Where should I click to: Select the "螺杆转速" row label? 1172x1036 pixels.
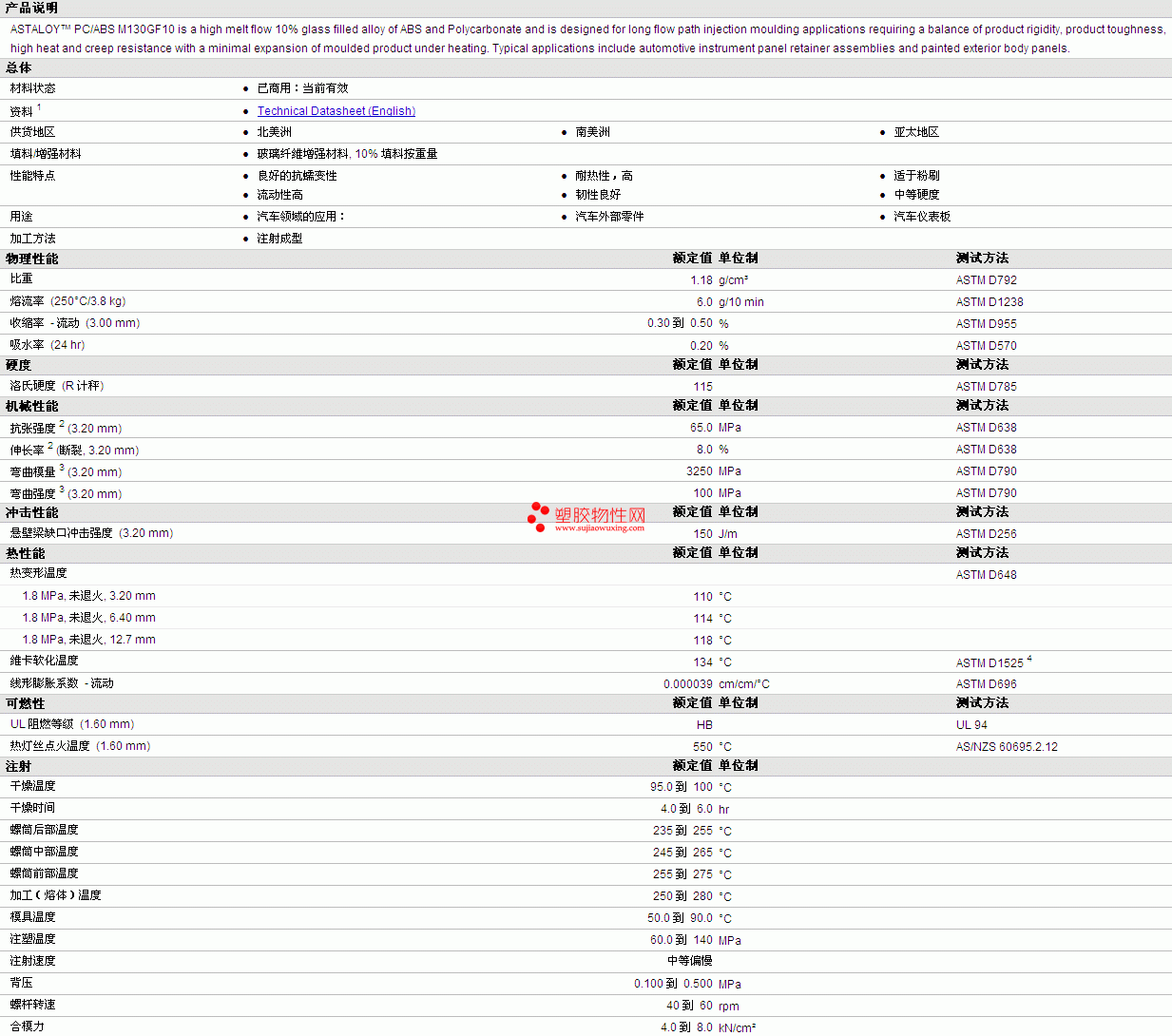pos(33,1005)
